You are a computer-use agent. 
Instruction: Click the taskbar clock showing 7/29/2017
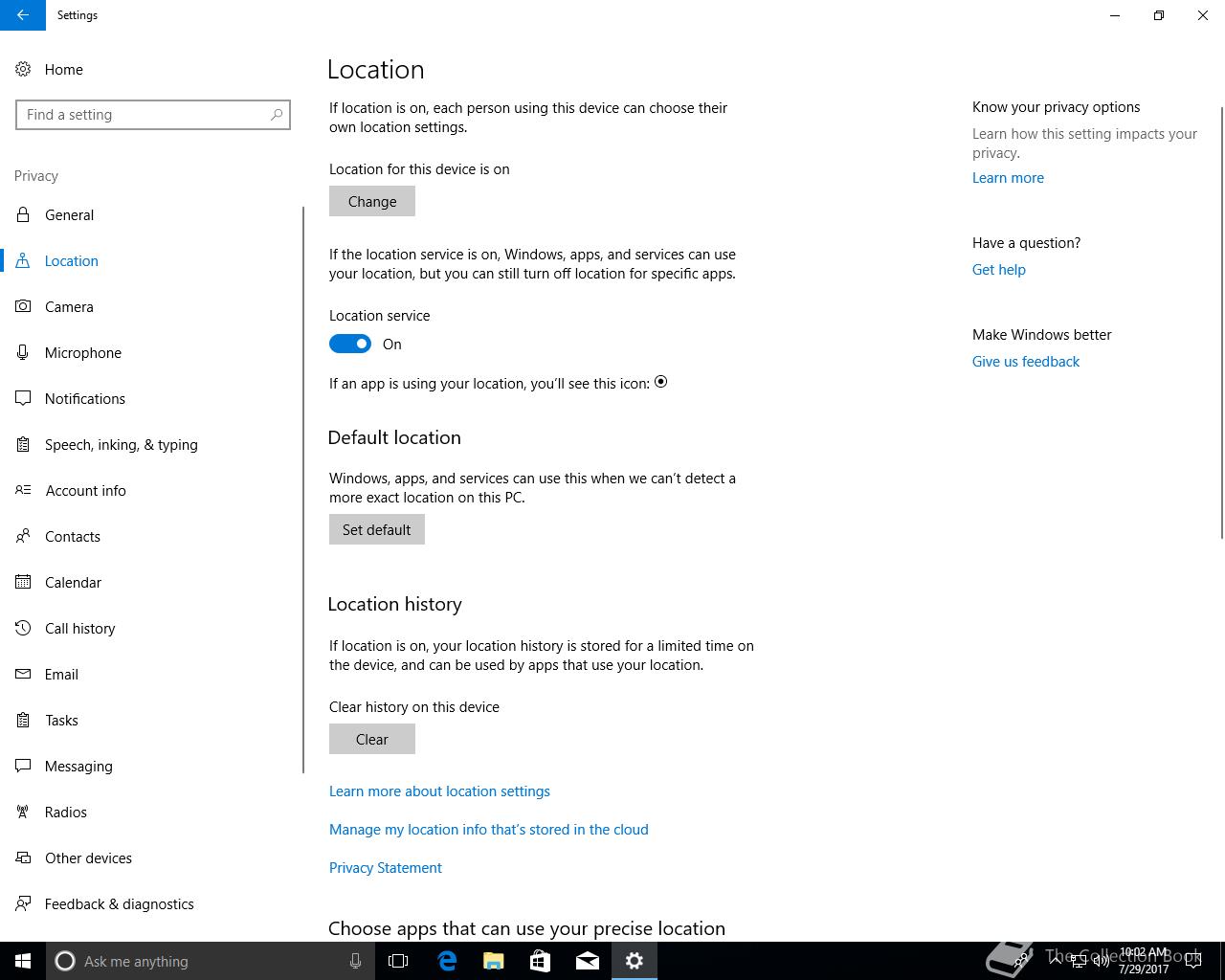point(1145,961)
